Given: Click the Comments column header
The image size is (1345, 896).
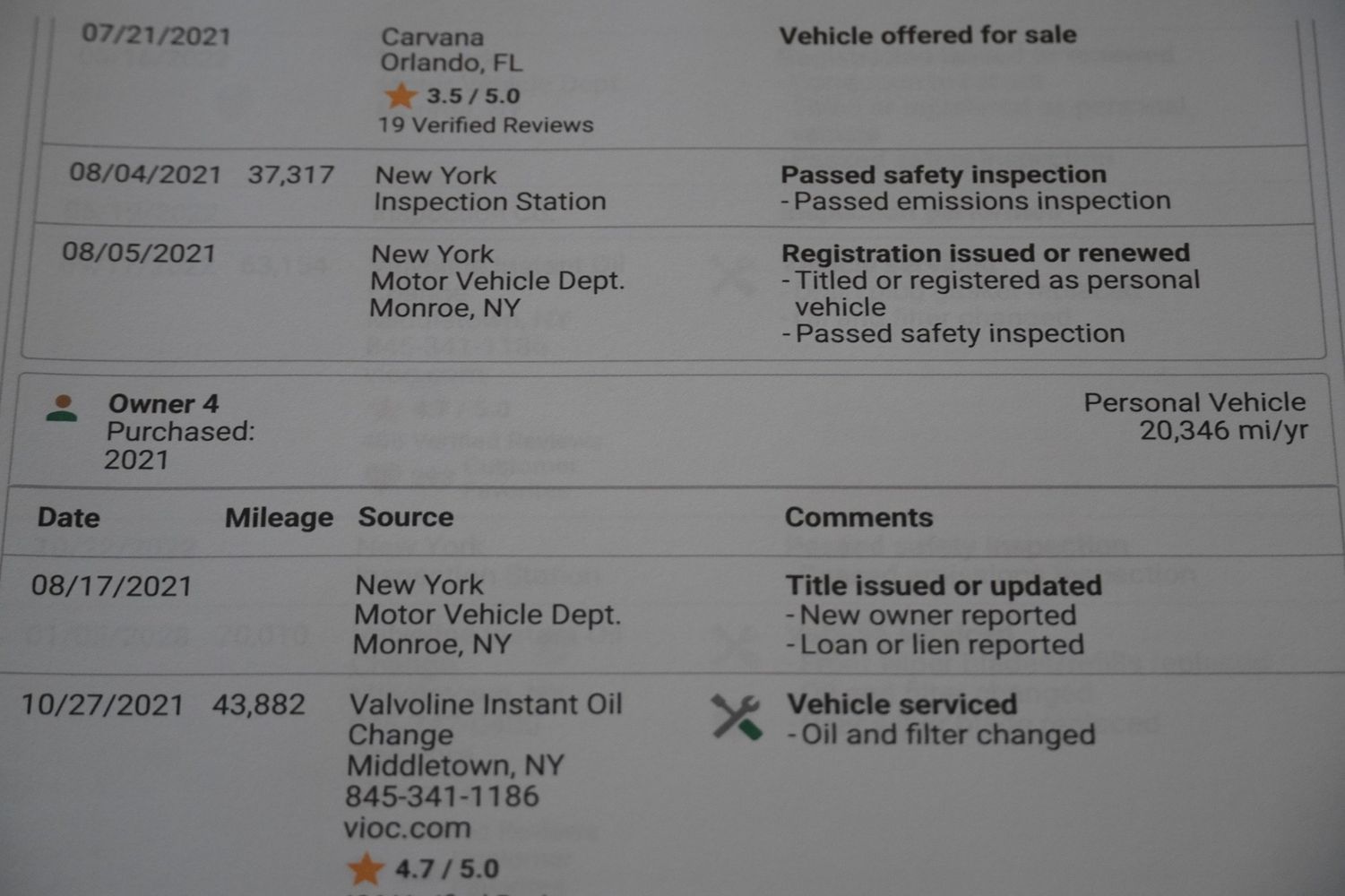Looking at the screenshot, I should (858, 517).
